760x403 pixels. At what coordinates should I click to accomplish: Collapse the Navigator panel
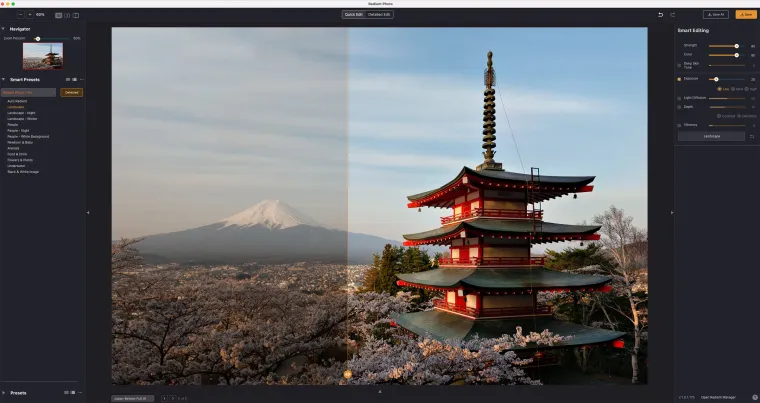pos(4,29)
